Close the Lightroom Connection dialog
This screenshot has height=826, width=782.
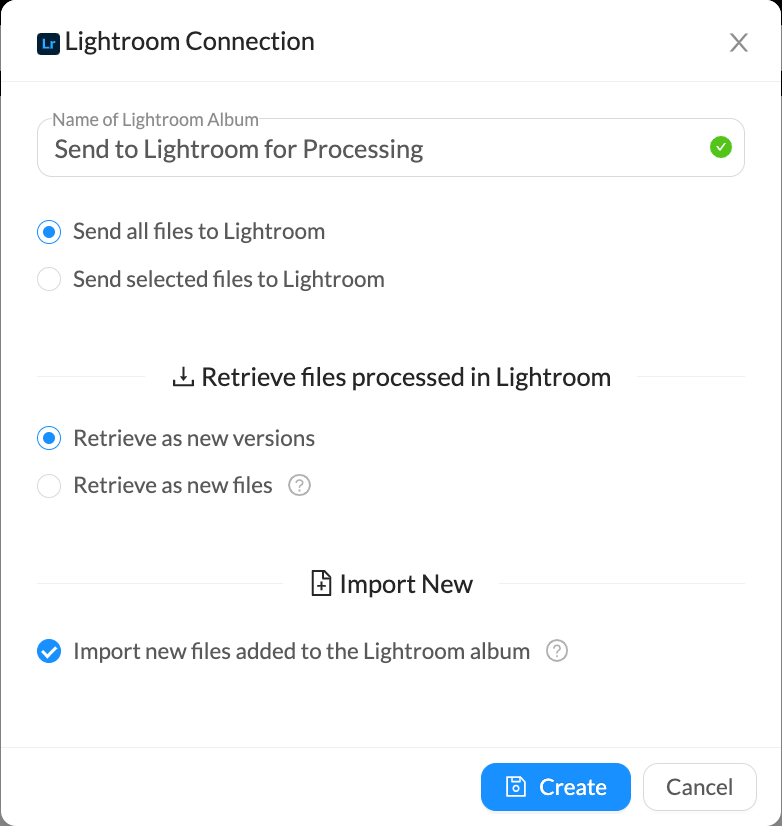[x=738, y=43]
